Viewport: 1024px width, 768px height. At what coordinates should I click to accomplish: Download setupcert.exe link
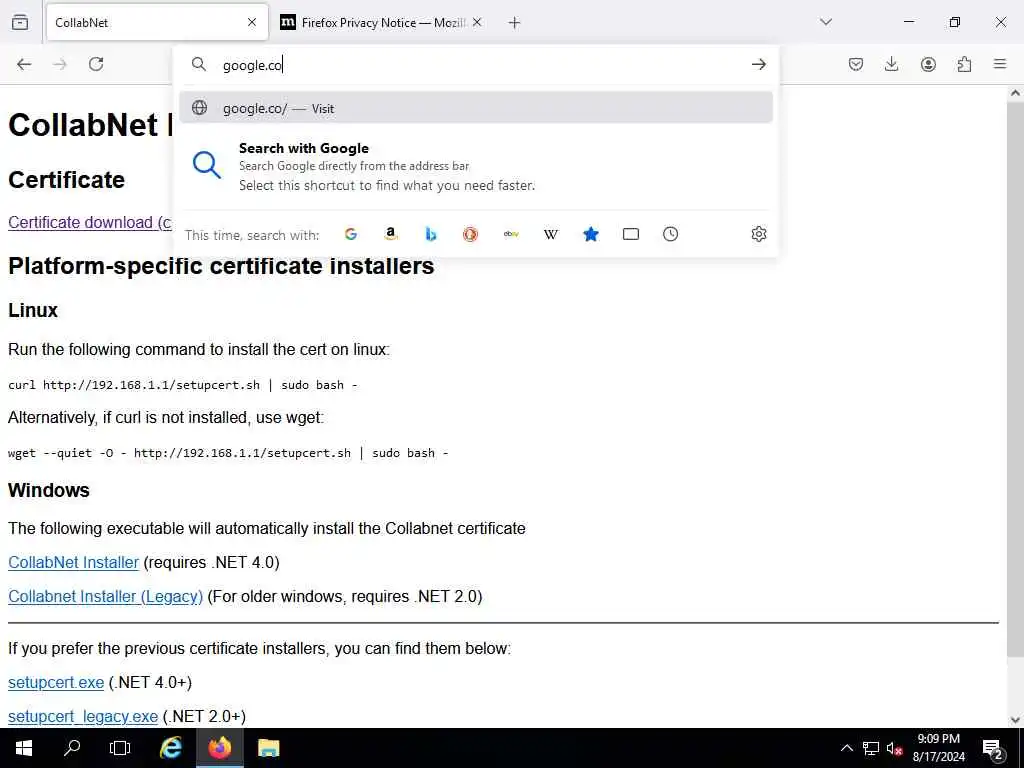[x=56, y=682]
